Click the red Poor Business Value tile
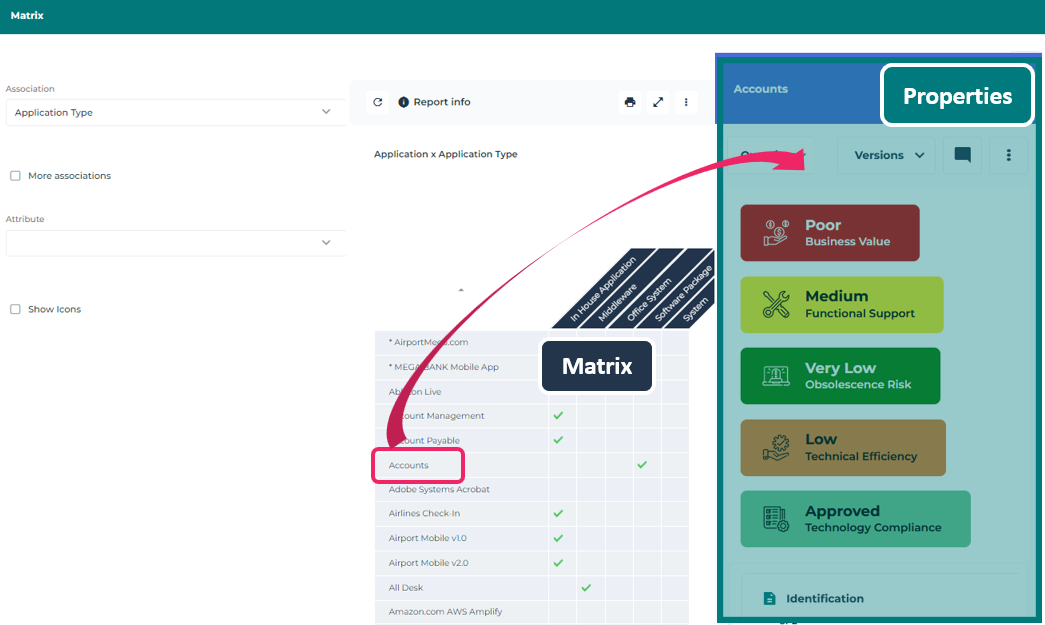The height and width of the screenshot is (625, 1045). coord(829,233)
